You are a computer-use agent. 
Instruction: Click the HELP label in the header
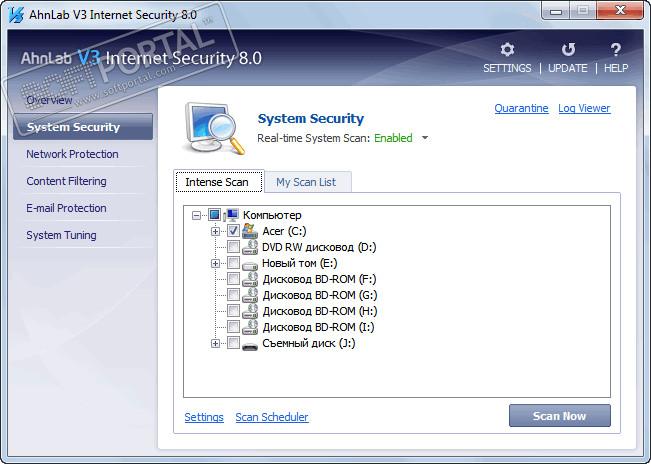[x=616, y=68]
